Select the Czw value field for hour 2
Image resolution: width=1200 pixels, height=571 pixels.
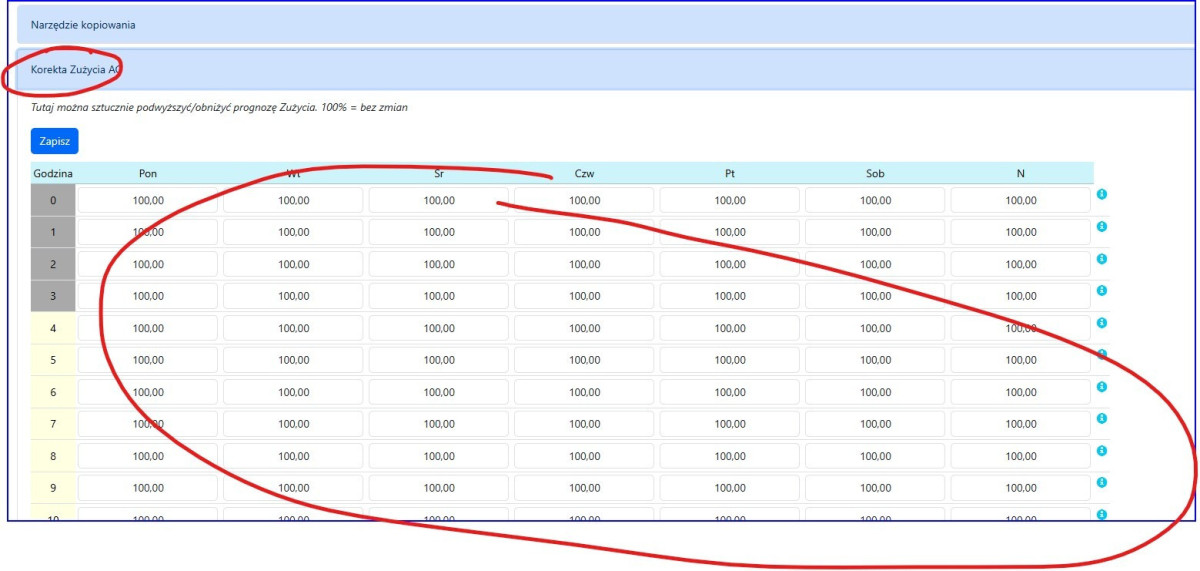tap(584, 264)
